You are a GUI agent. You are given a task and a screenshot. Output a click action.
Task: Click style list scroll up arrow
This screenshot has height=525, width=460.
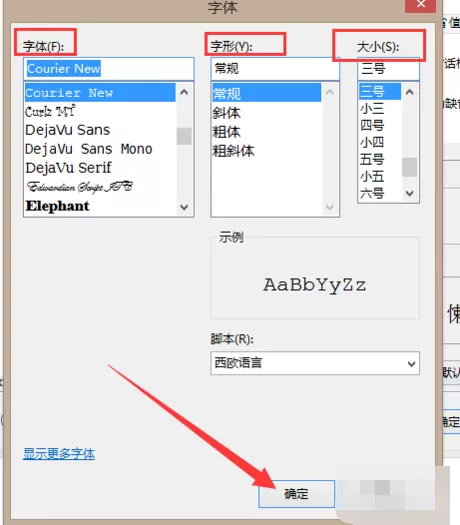[330, 92]
